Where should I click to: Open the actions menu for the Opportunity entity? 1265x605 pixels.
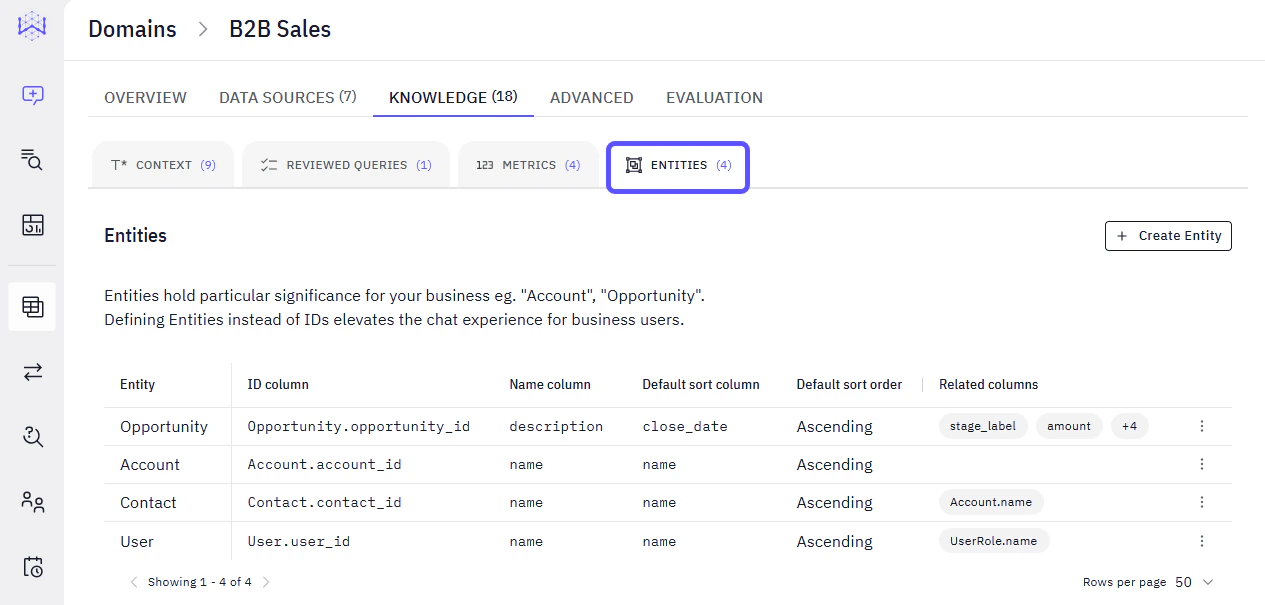coord(1201,425)
